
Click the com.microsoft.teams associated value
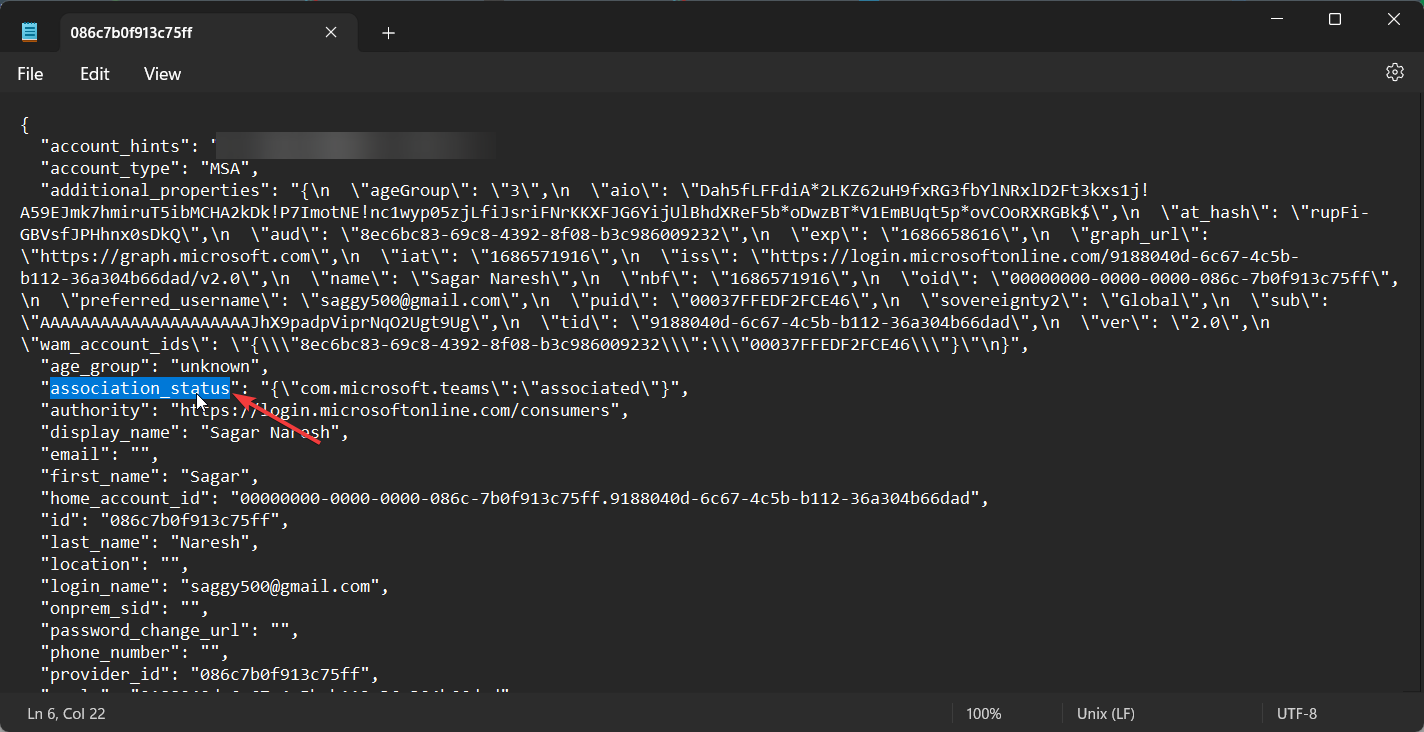pyautogui.click(x=470, y=388)
